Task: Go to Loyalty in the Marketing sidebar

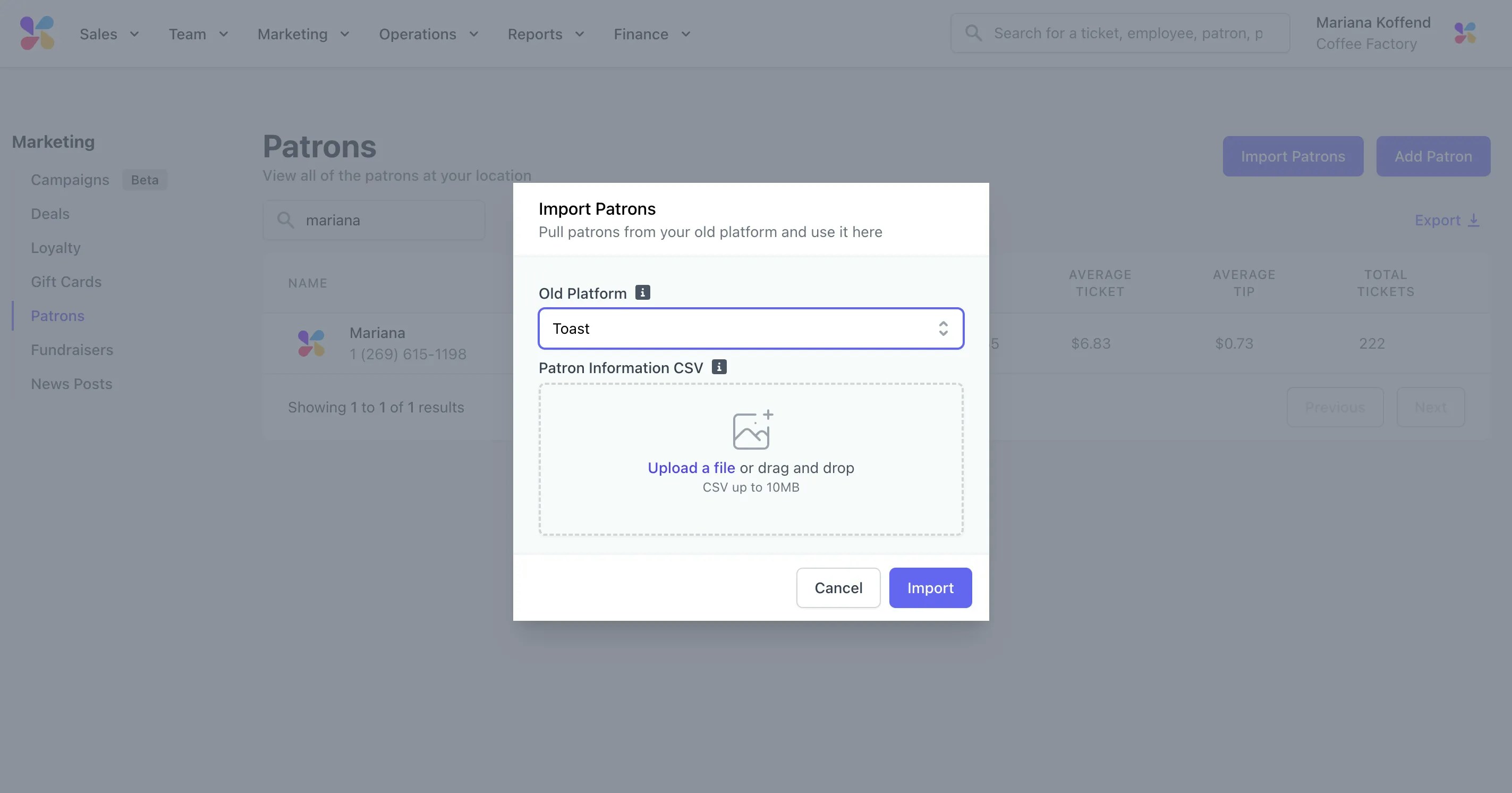Action: pos(56,248)
